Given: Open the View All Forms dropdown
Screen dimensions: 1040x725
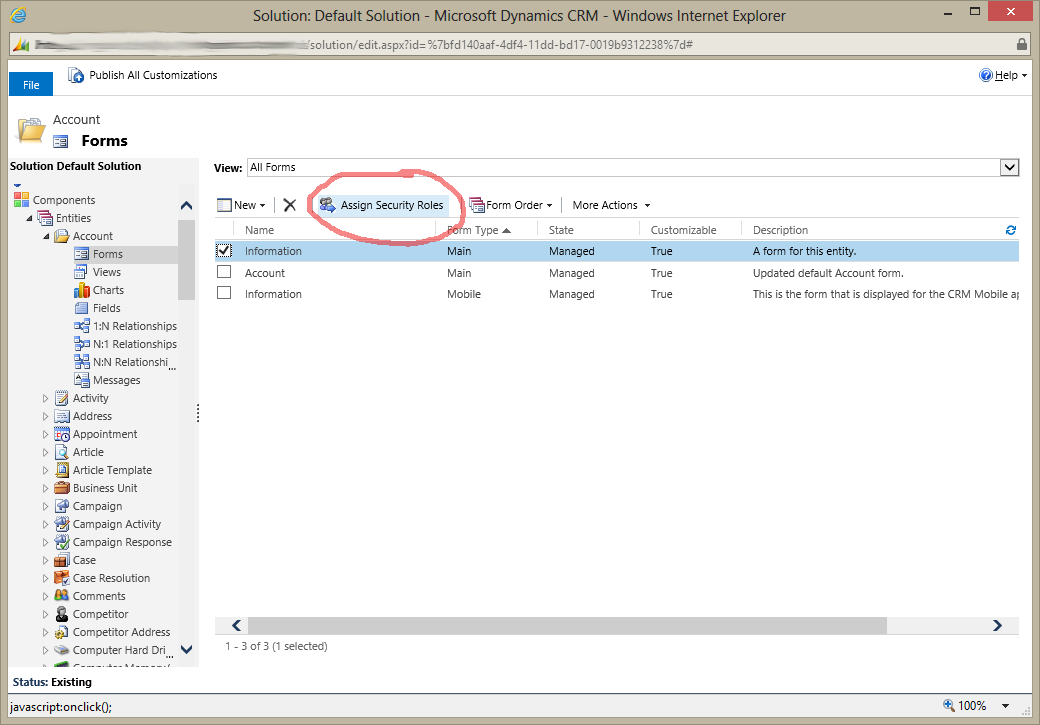Looking at the screenshot, I should click(x=1009, y=167).
